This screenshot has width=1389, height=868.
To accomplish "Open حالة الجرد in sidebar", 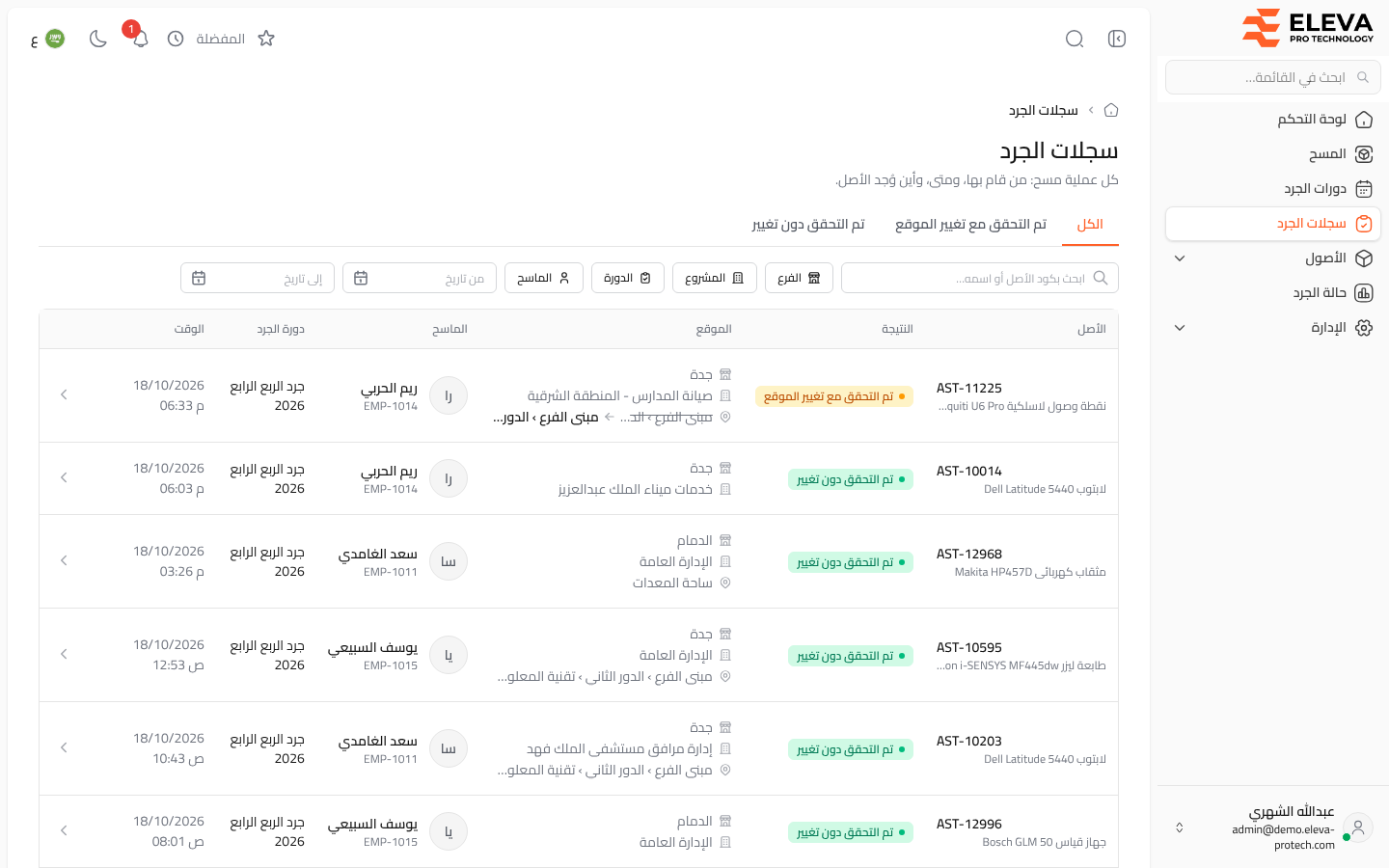I will tap(1273, 293).
